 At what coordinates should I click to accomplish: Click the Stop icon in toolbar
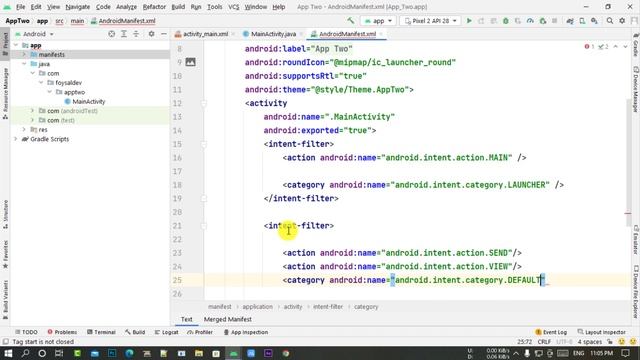click(x=554, y=20)
